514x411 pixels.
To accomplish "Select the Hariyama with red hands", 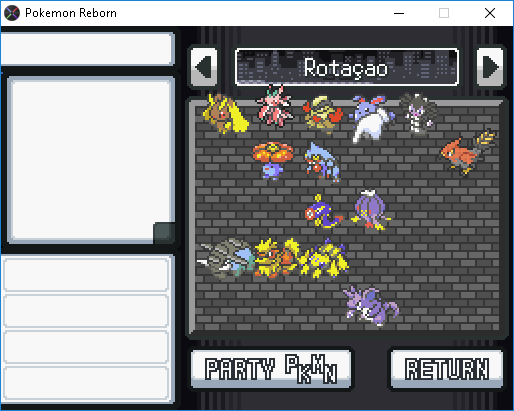I will tap(323, 115).
